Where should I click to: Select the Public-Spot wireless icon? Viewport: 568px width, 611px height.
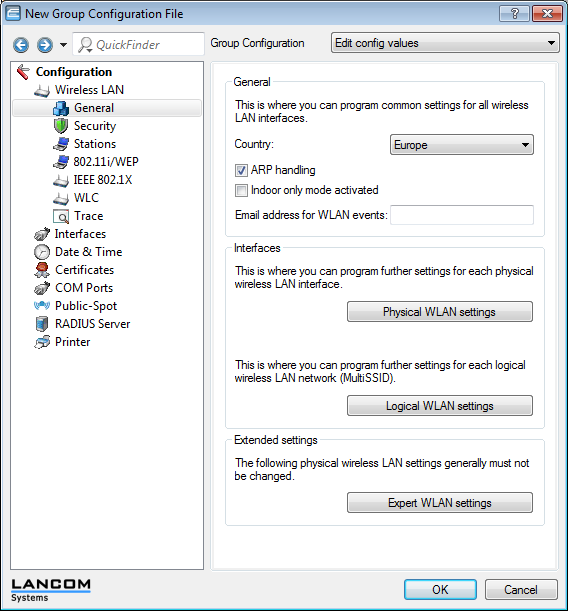point(42,306)
